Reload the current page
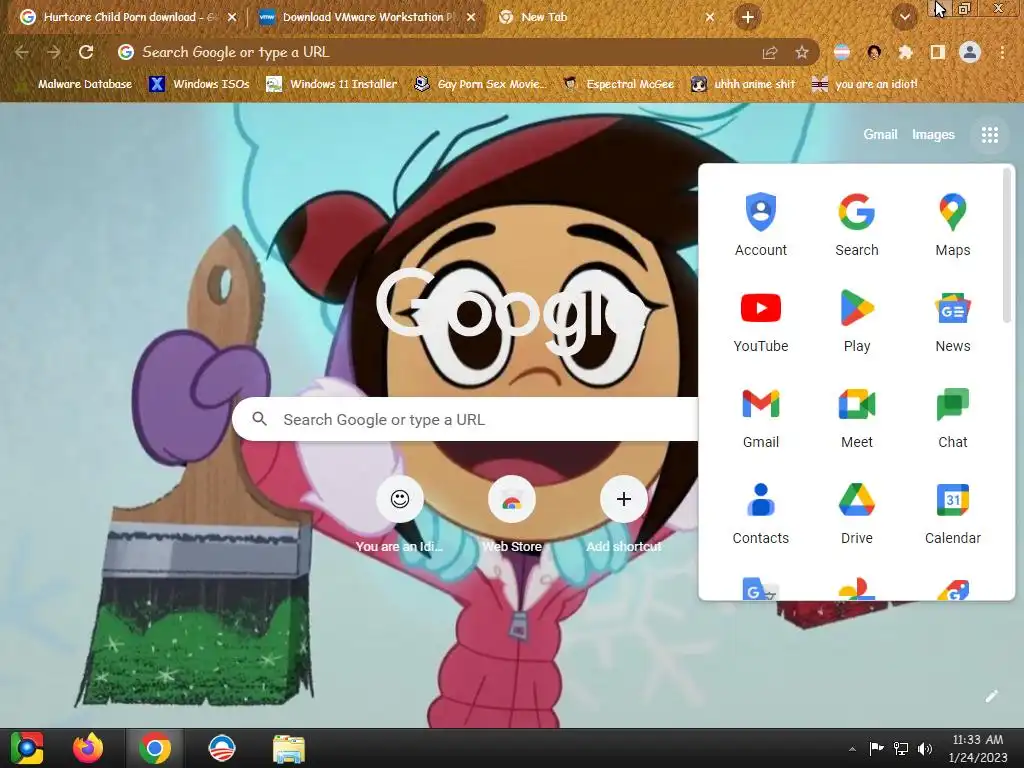The width and height of the screenshot is (1024, 768). (86, 52)
